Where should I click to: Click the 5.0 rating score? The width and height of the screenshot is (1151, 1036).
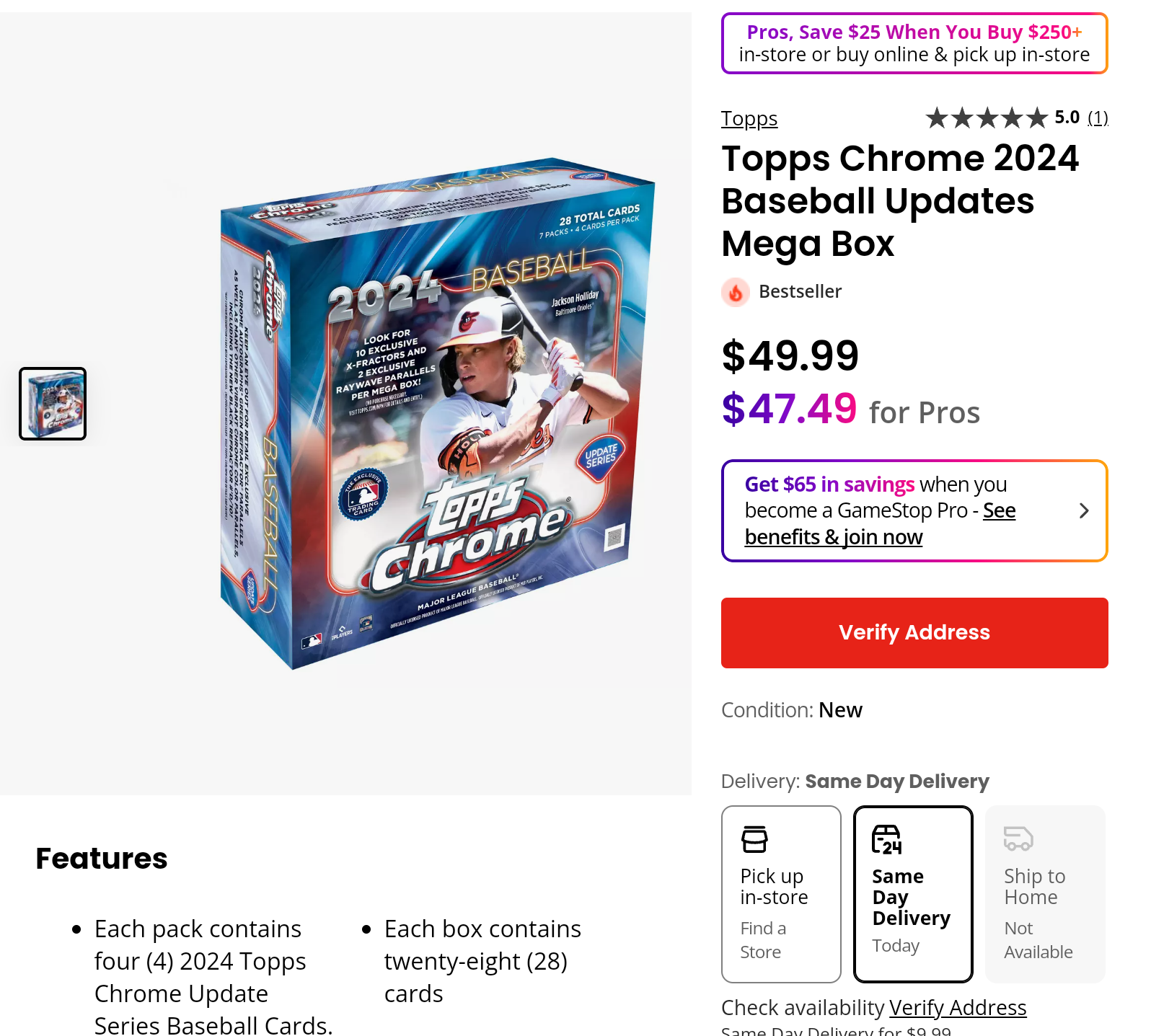click(x=1067, y=118)
